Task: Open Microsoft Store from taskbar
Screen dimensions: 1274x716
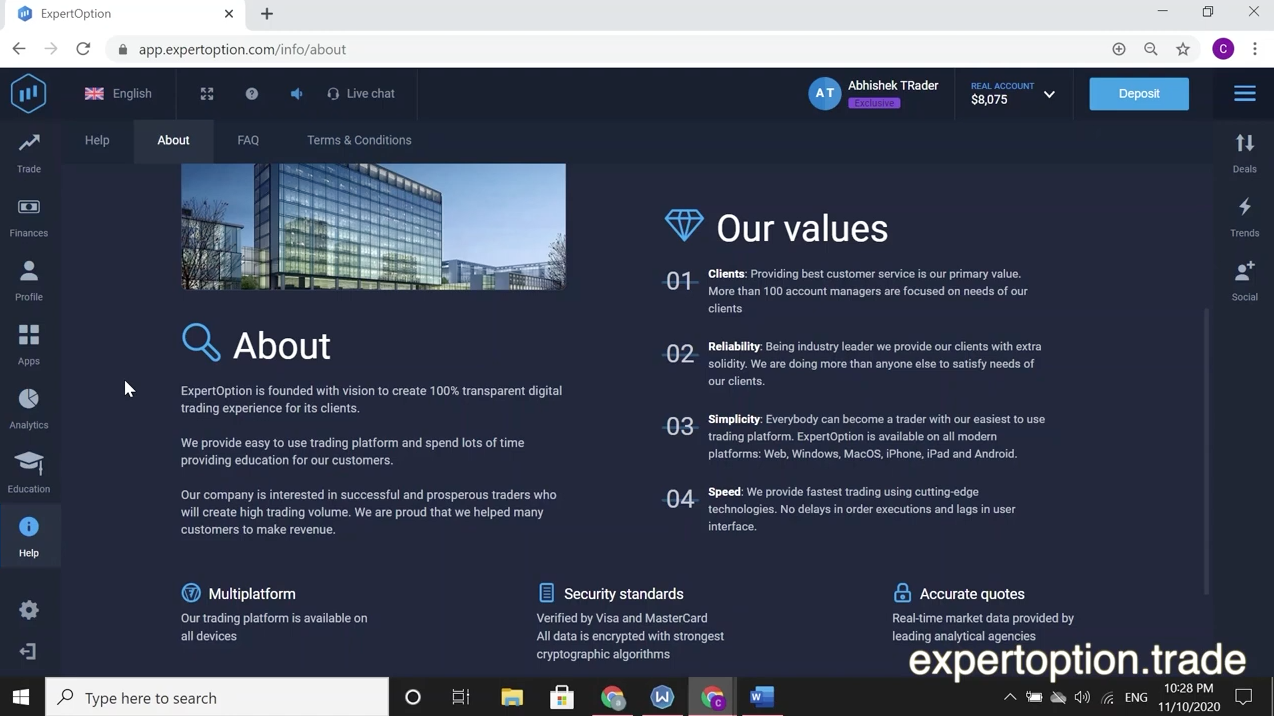Action: click(562, 697)
